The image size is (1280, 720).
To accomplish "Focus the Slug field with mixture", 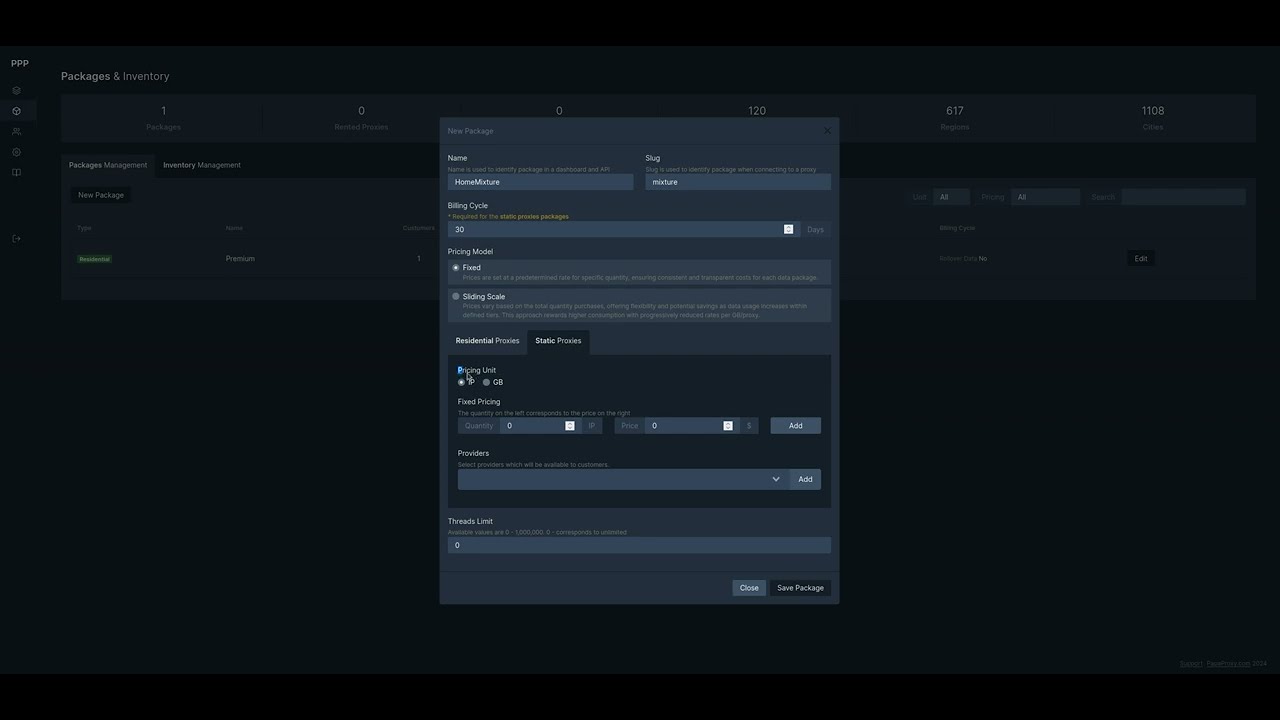I will (x=738, y=182).
